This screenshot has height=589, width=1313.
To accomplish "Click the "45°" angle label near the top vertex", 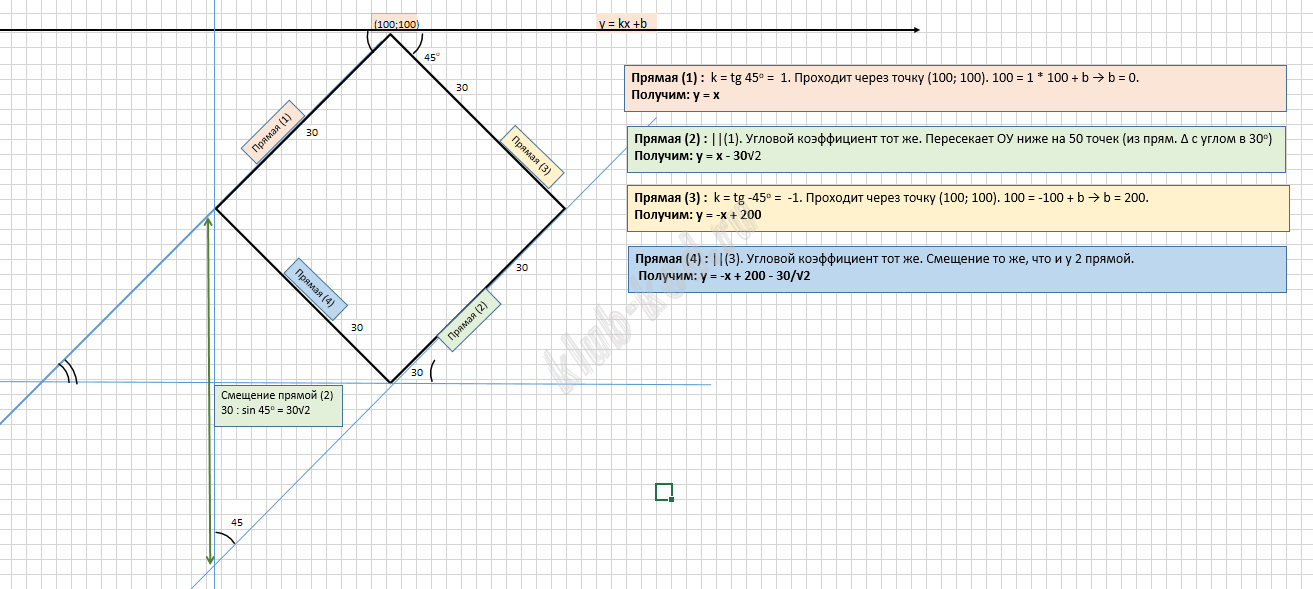I will [432, 57].
